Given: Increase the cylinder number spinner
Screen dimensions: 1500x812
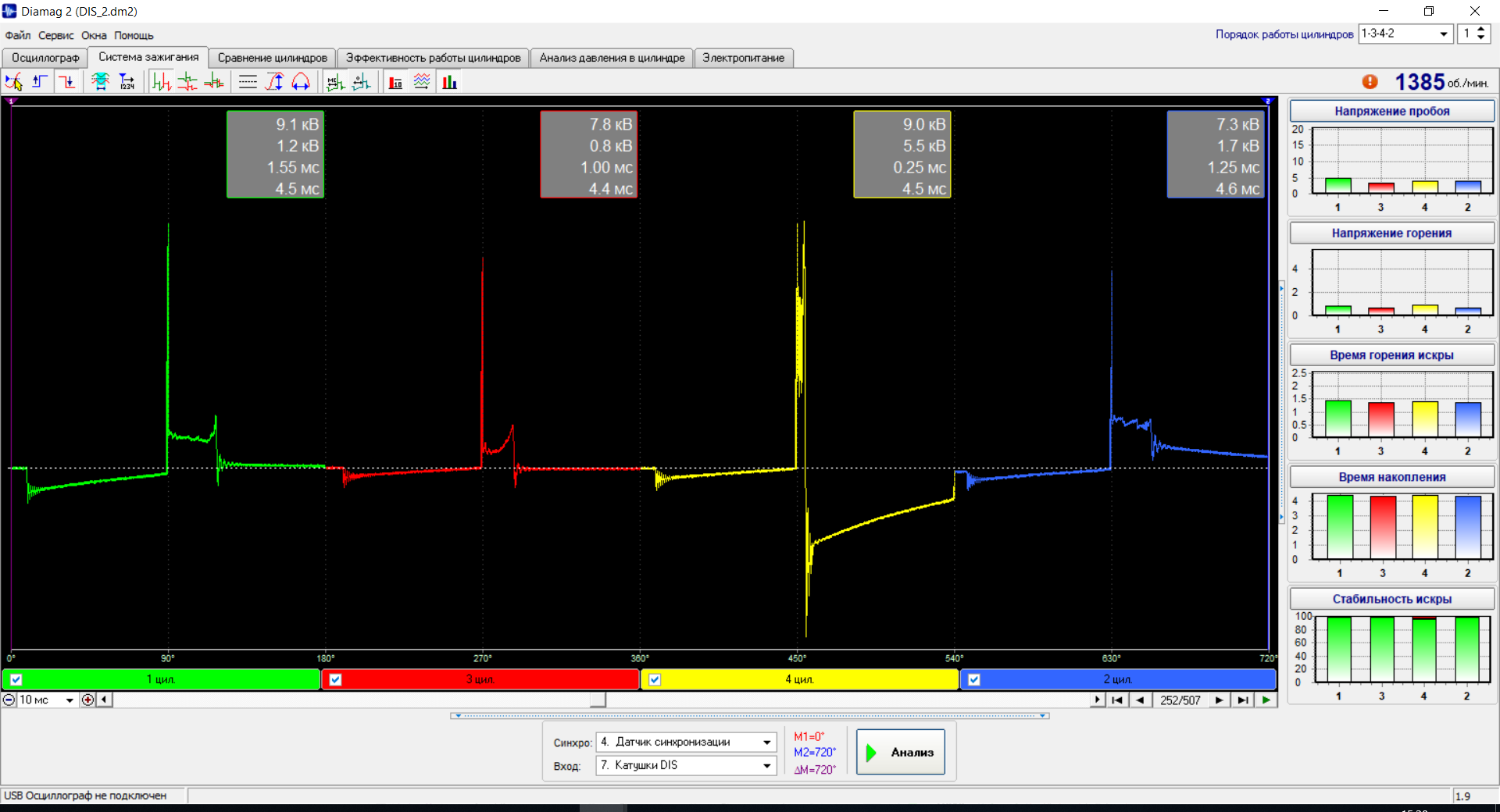Looking at the screenshot, I should point(1480,30).
